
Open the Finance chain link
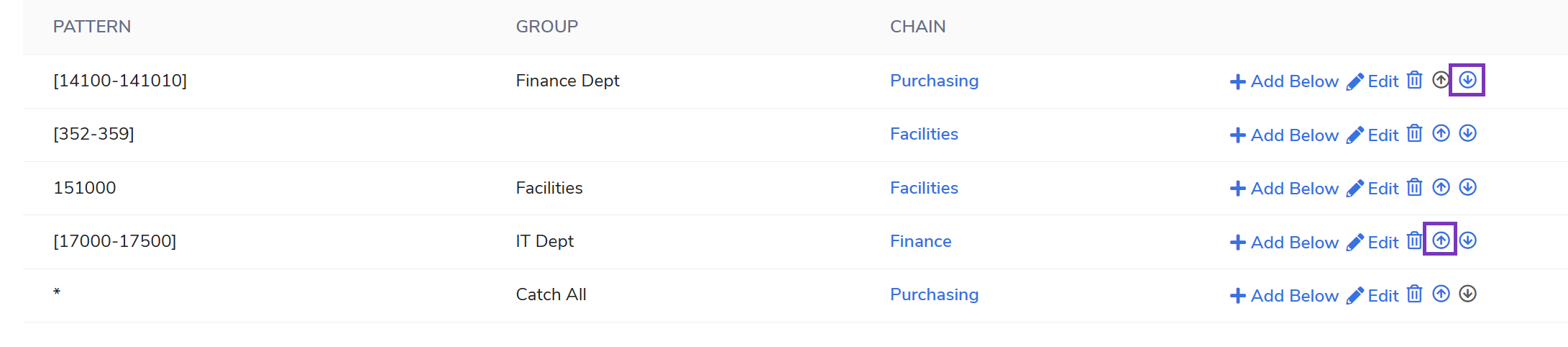pos(920,241)
